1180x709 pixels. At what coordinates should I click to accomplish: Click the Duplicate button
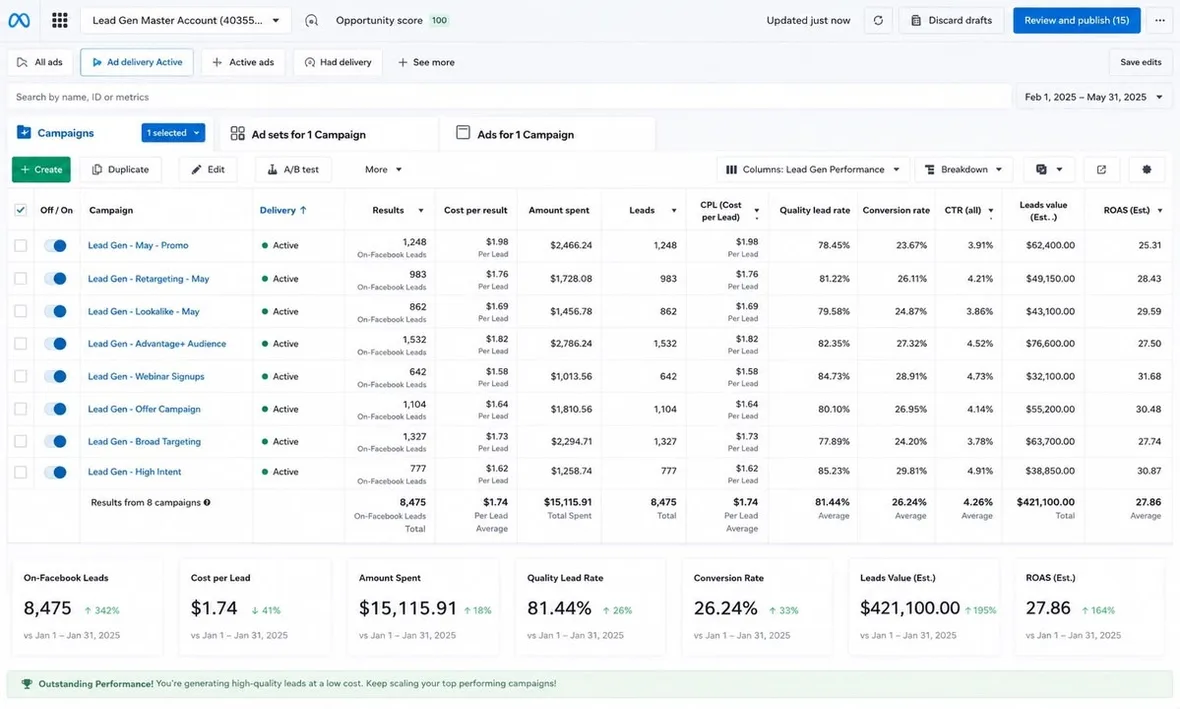pos(120,169)
